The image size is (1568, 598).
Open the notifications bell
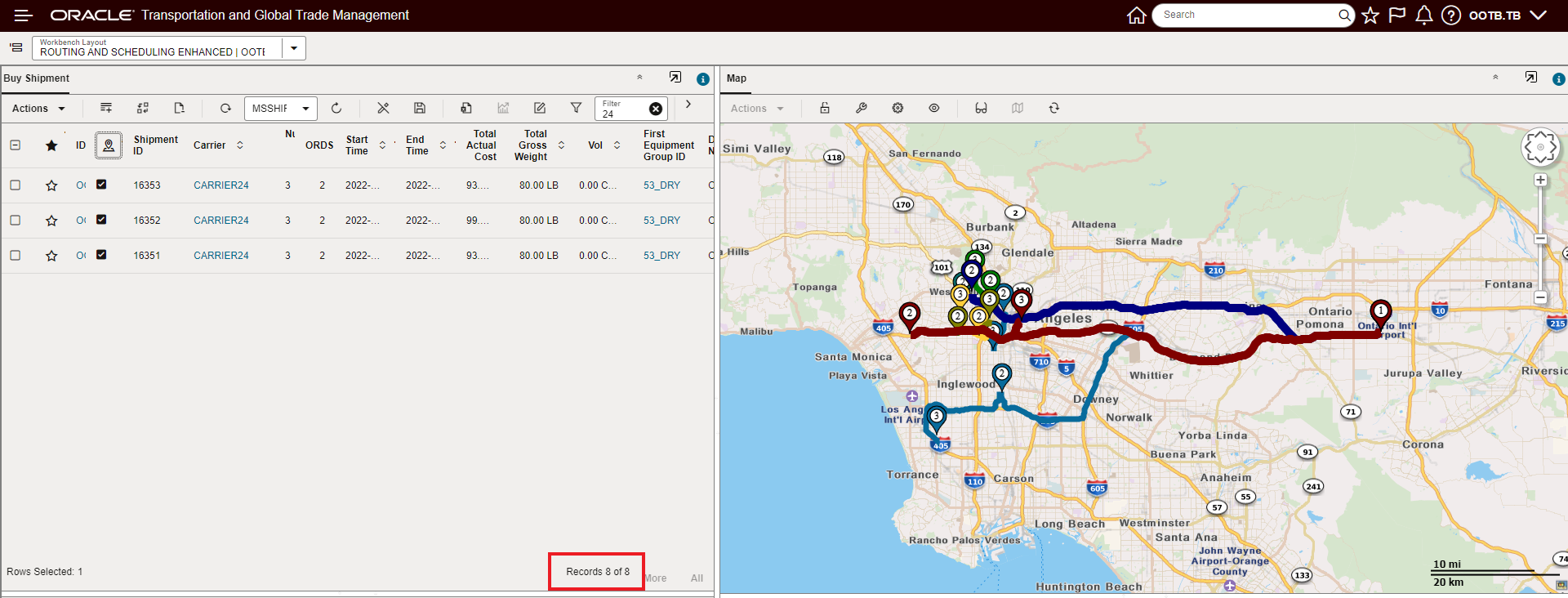pos(1423,16)
